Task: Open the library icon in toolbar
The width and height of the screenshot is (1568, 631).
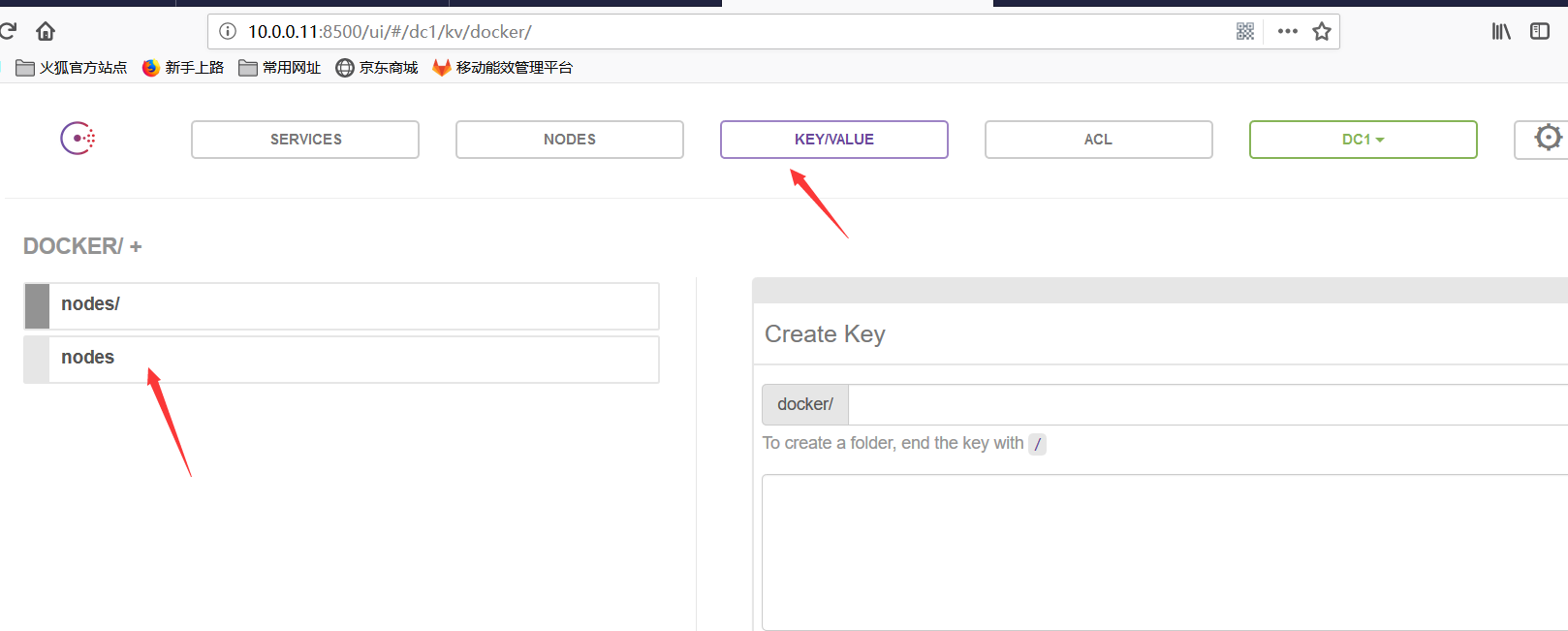Action: 1501,31
